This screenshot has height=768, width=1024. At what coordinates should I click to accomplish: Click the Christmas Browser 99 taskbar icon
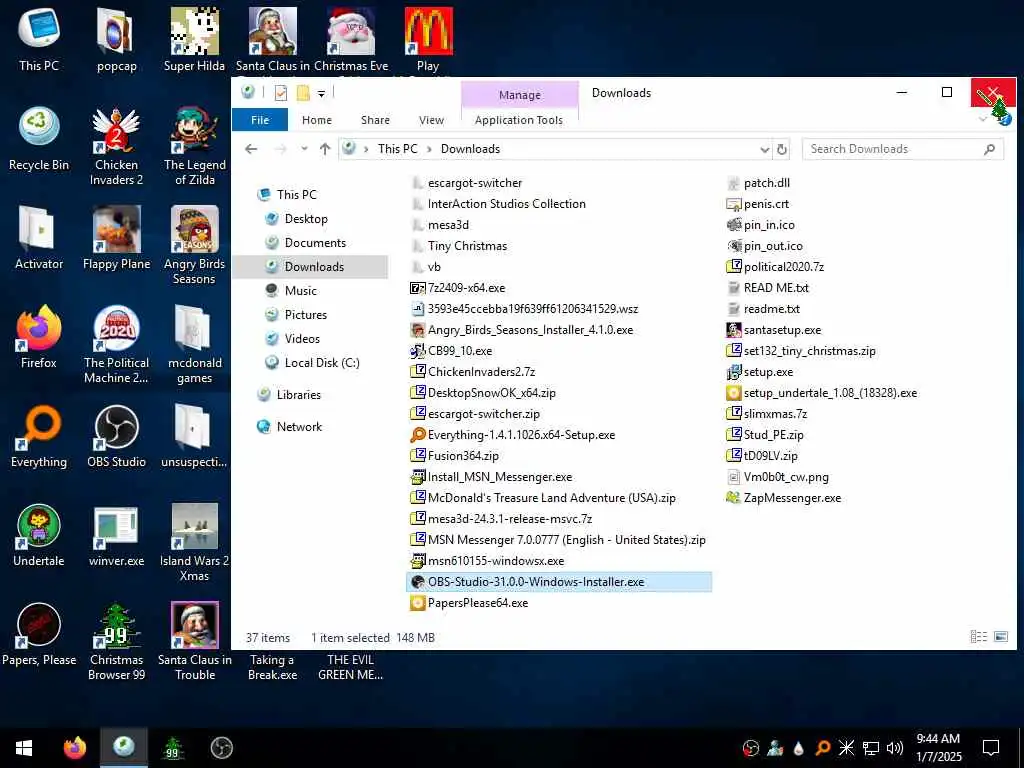(172, 748)
